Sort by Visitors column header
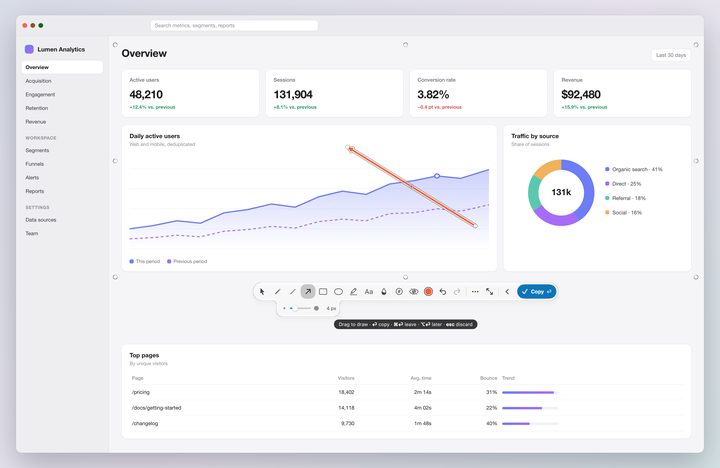Screen dimensions: 720x468 [346, 378]
